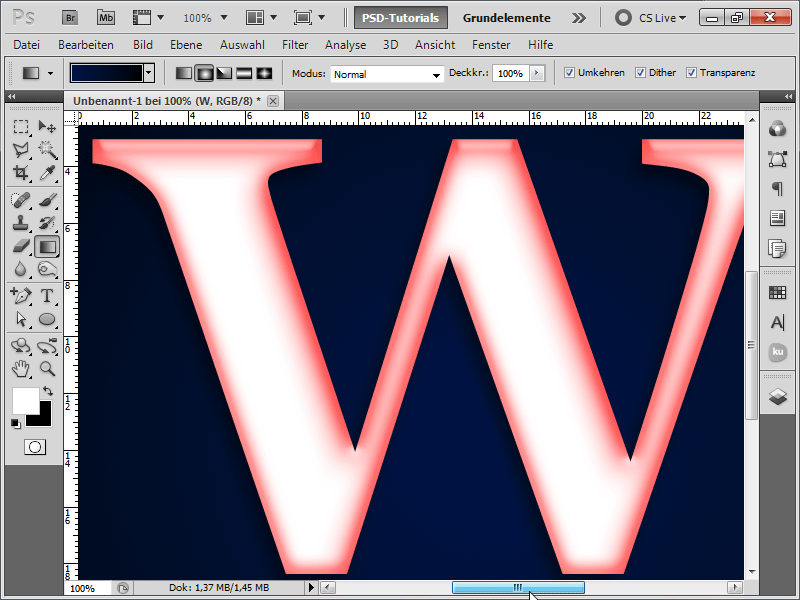Select the Pen tool
Viewport: 800px width, 600px height.
click(x=21, y=295)
